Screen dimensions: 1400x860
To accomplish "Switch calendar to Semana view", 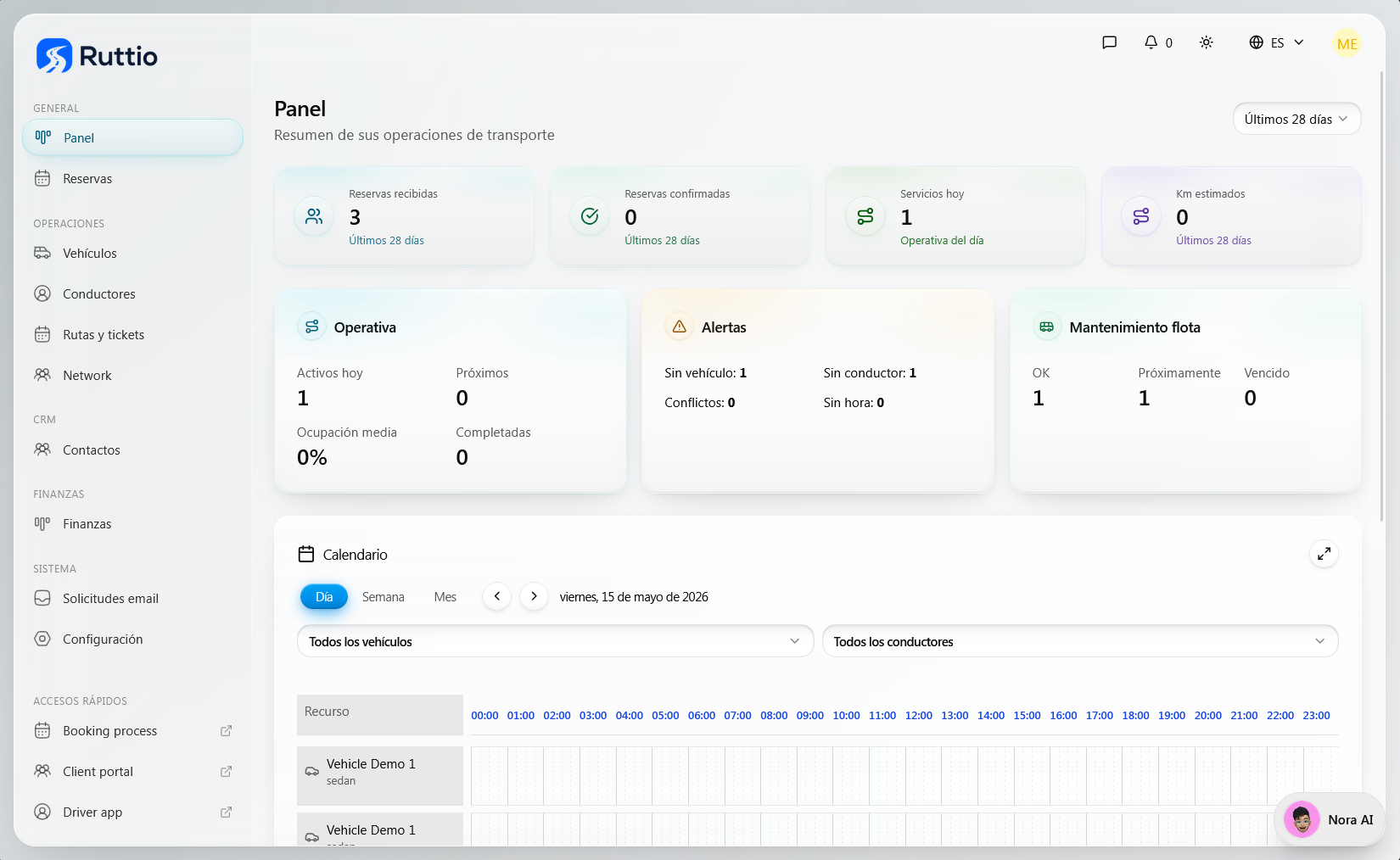I will [383, 597].
